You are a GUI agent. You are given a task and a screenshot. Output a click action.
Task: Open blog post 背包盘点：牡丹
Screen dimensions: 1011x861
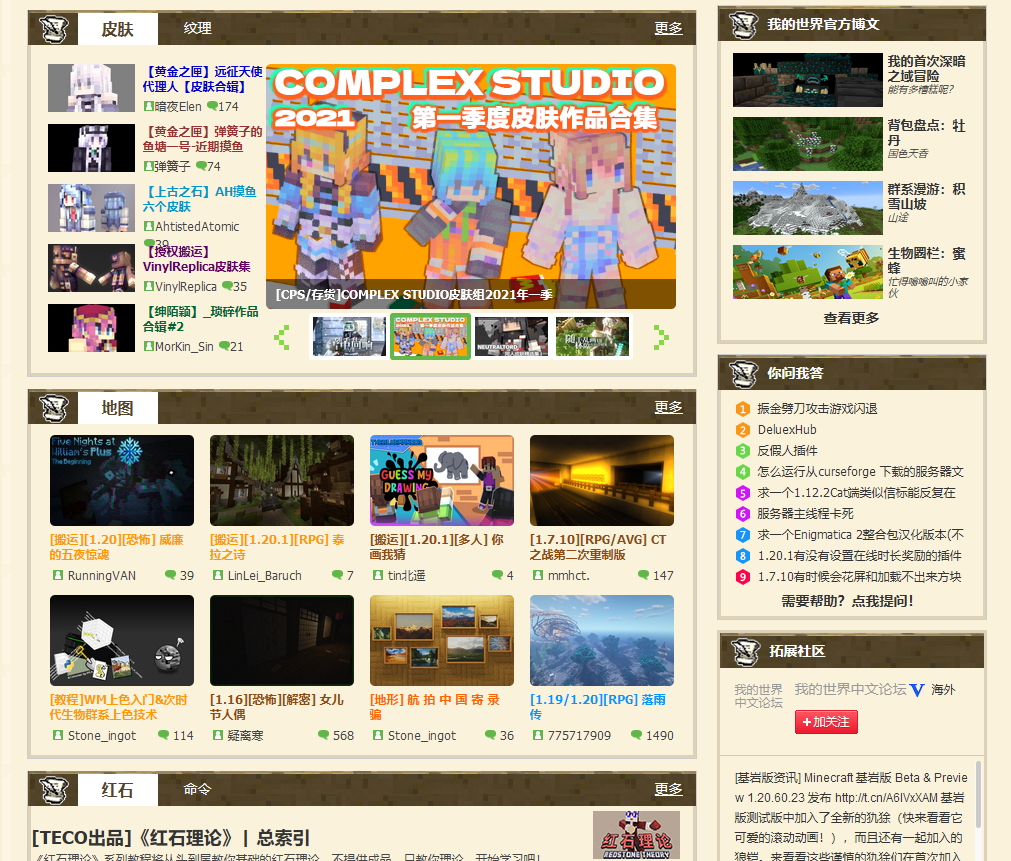[926, 133]
